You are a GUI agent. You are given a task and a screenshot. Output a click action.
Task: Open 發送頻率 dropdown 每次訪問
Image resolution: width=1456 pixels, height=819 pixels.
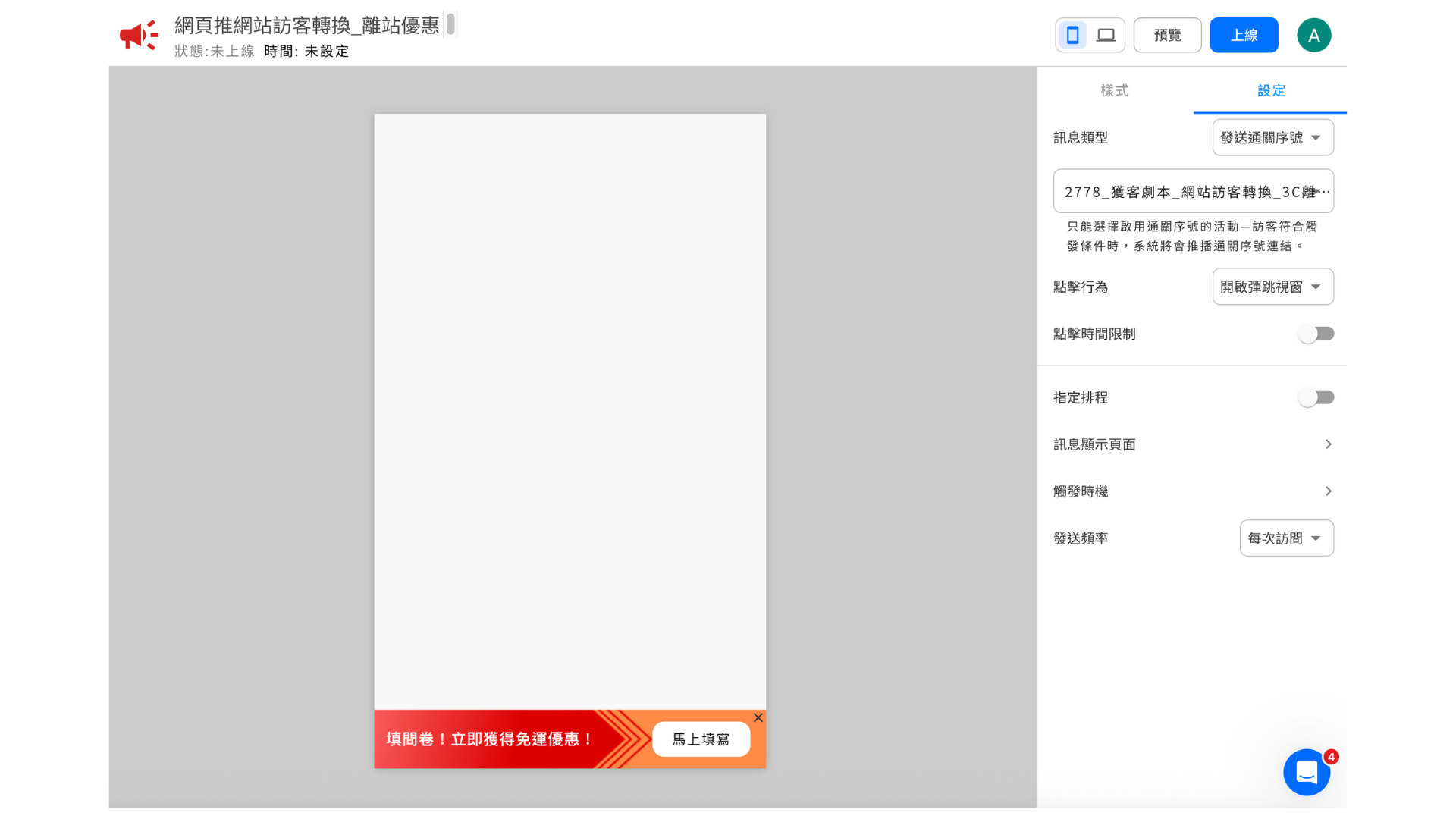(1285, 538)
